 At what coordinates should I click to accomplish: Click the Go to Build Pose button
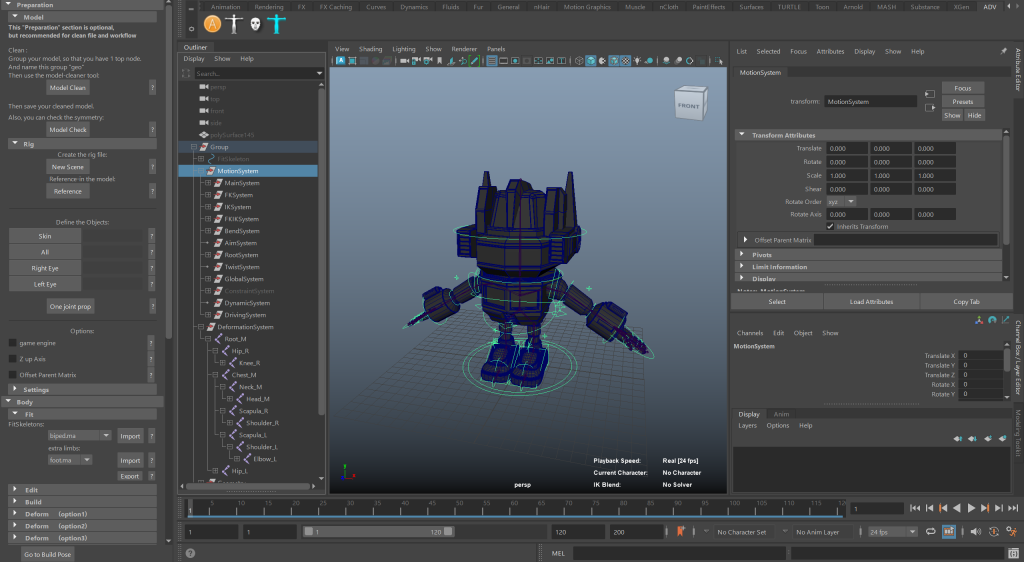click(x=47, y=554)
